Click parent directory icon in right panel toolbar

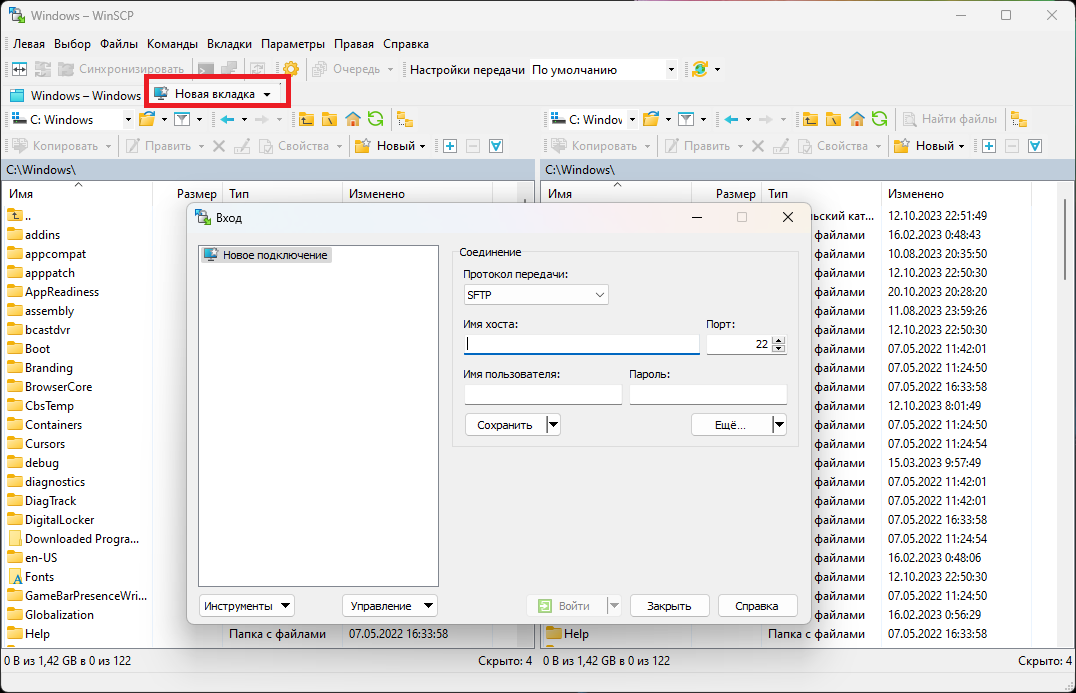[807, 119]
